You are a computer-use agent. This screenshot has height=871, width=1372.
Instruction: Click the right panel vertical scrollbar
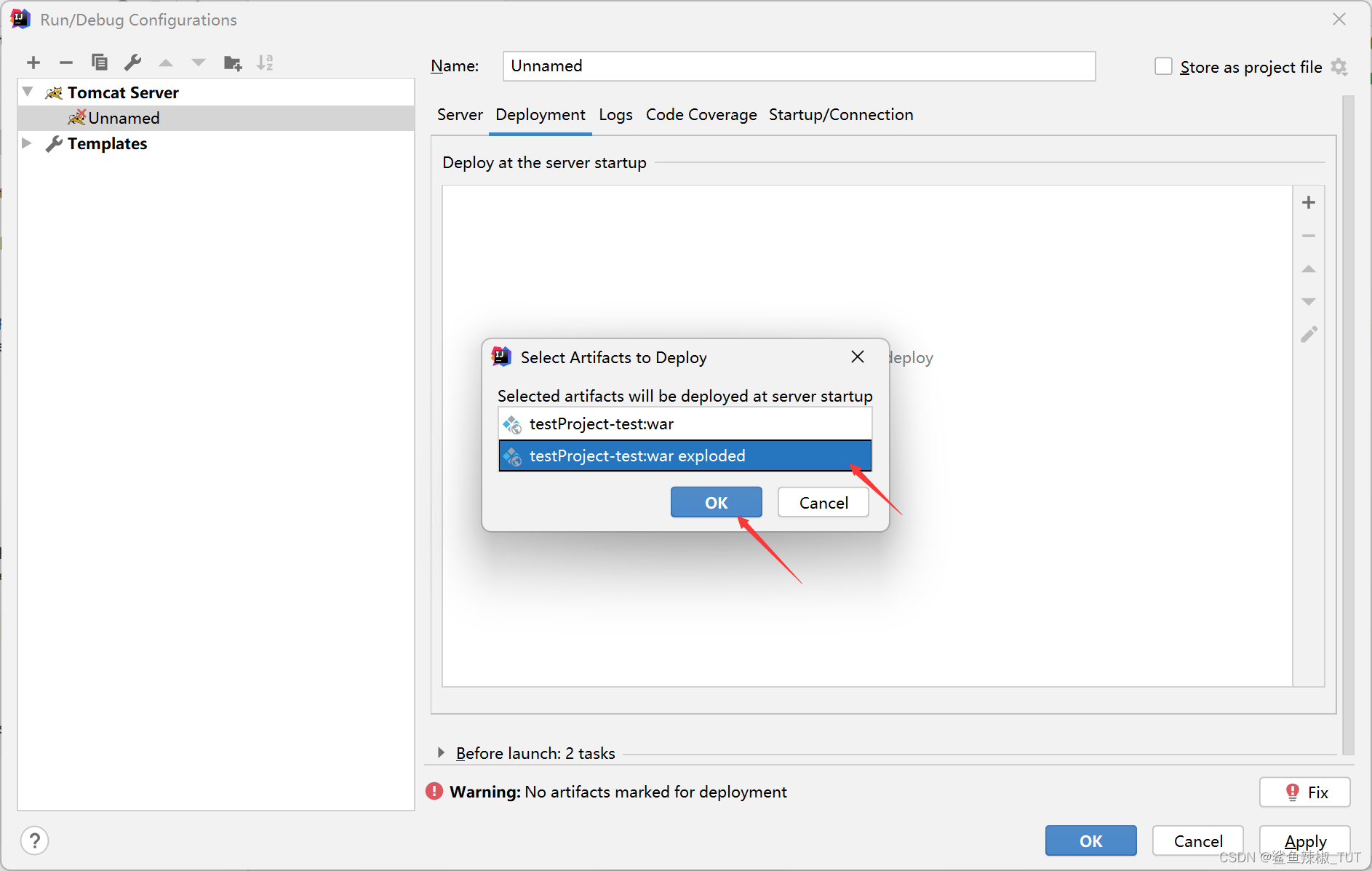pyautogui.click(x=1348, y=424)
